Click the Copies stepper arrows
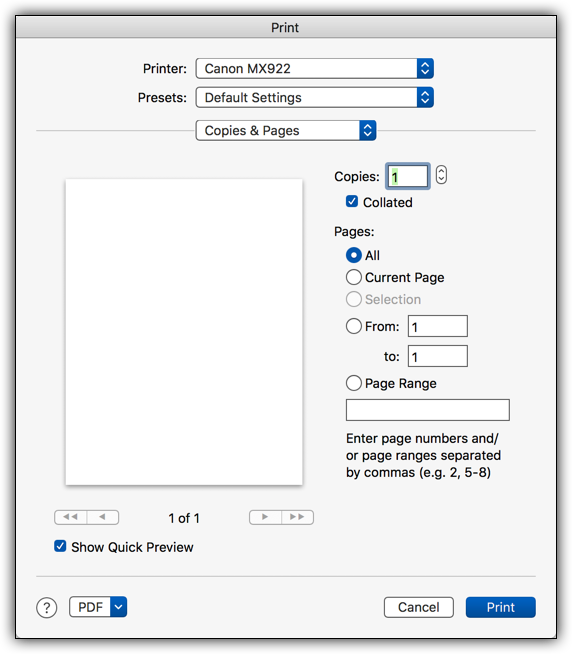572x654 pixels. tap(441, 175)
